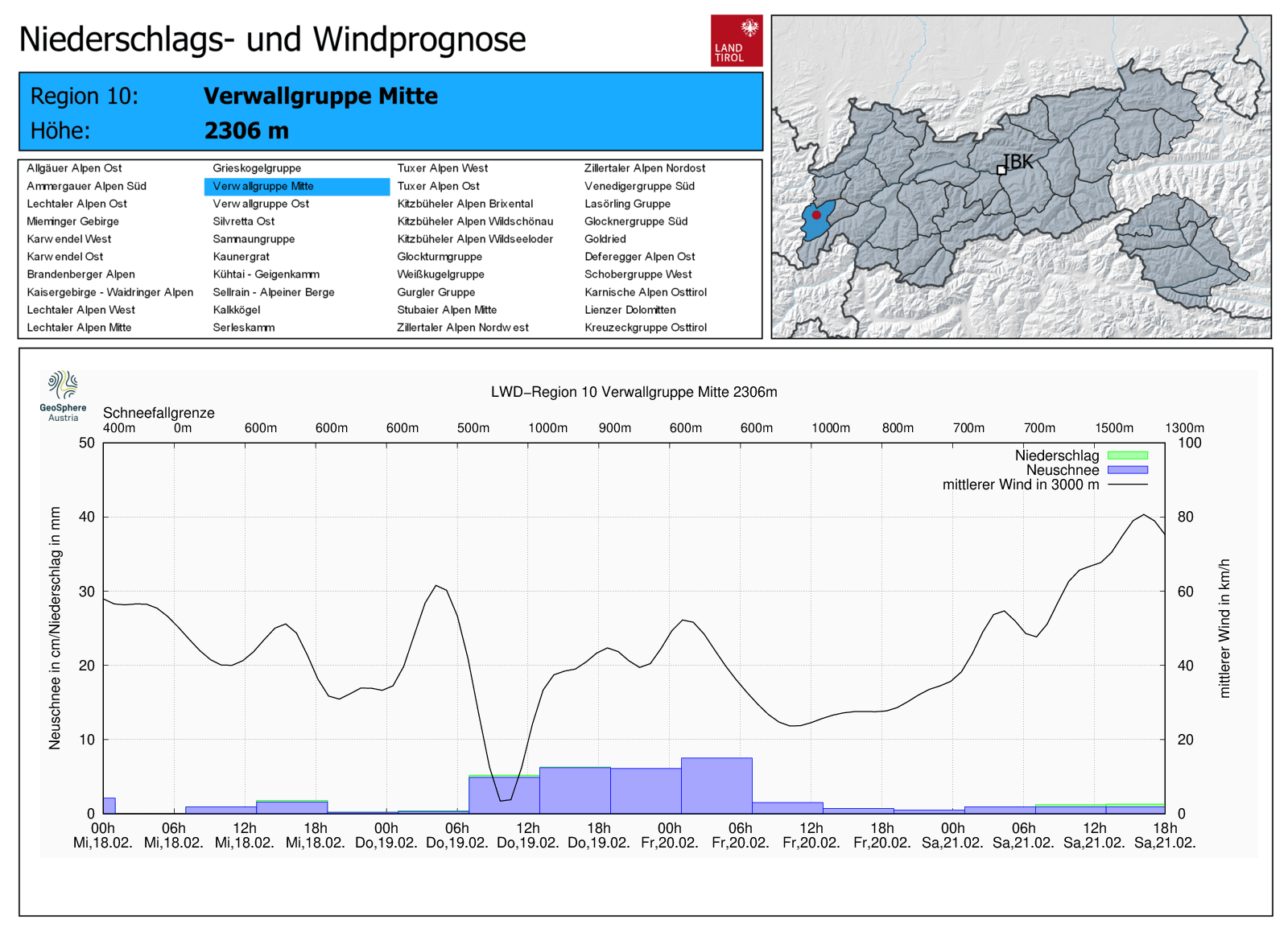The width and height of the screenshot is (1288, 928).
Task: Click the 'Verwallgruppe Mitte' header title
Action: (x=320, y=96)
